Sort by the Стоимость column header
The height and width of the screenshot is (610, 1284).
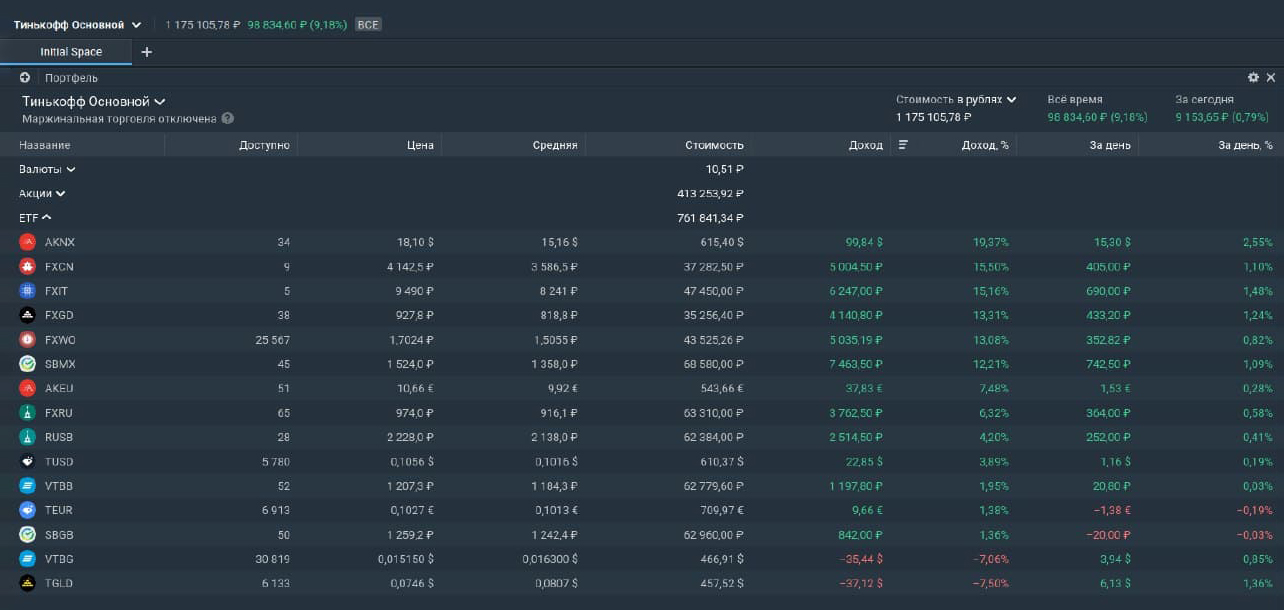tap(714, 145)
